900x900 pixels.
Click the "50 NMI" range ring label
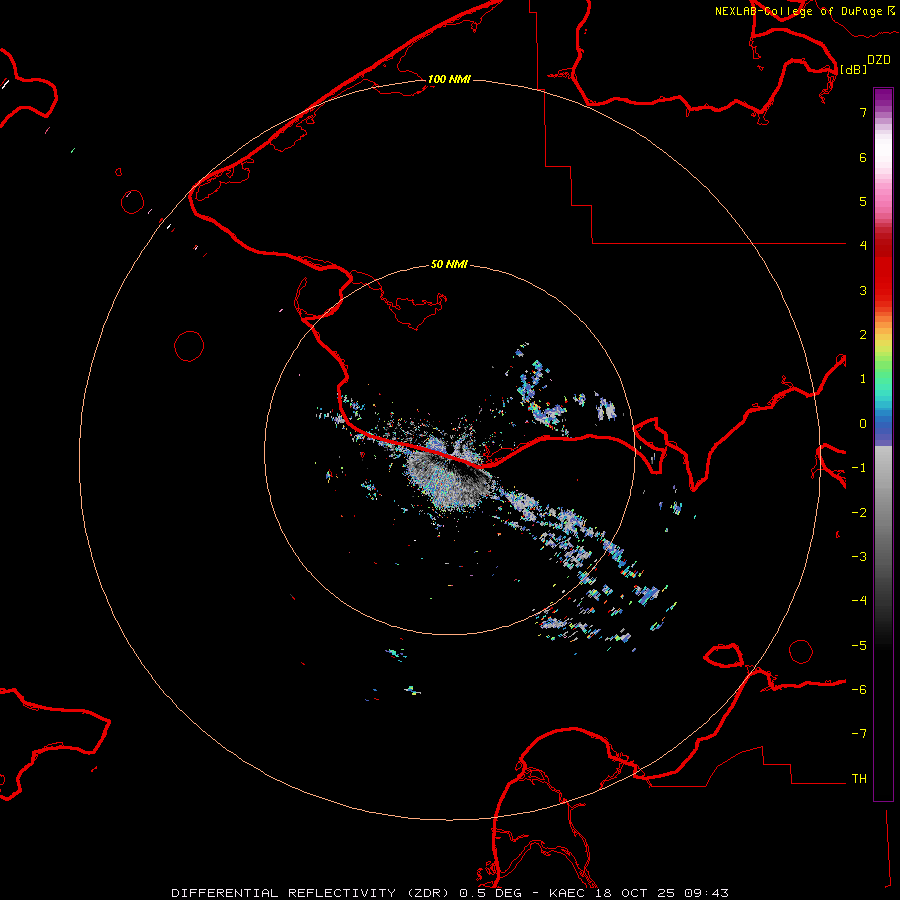[x=449, y=264]
